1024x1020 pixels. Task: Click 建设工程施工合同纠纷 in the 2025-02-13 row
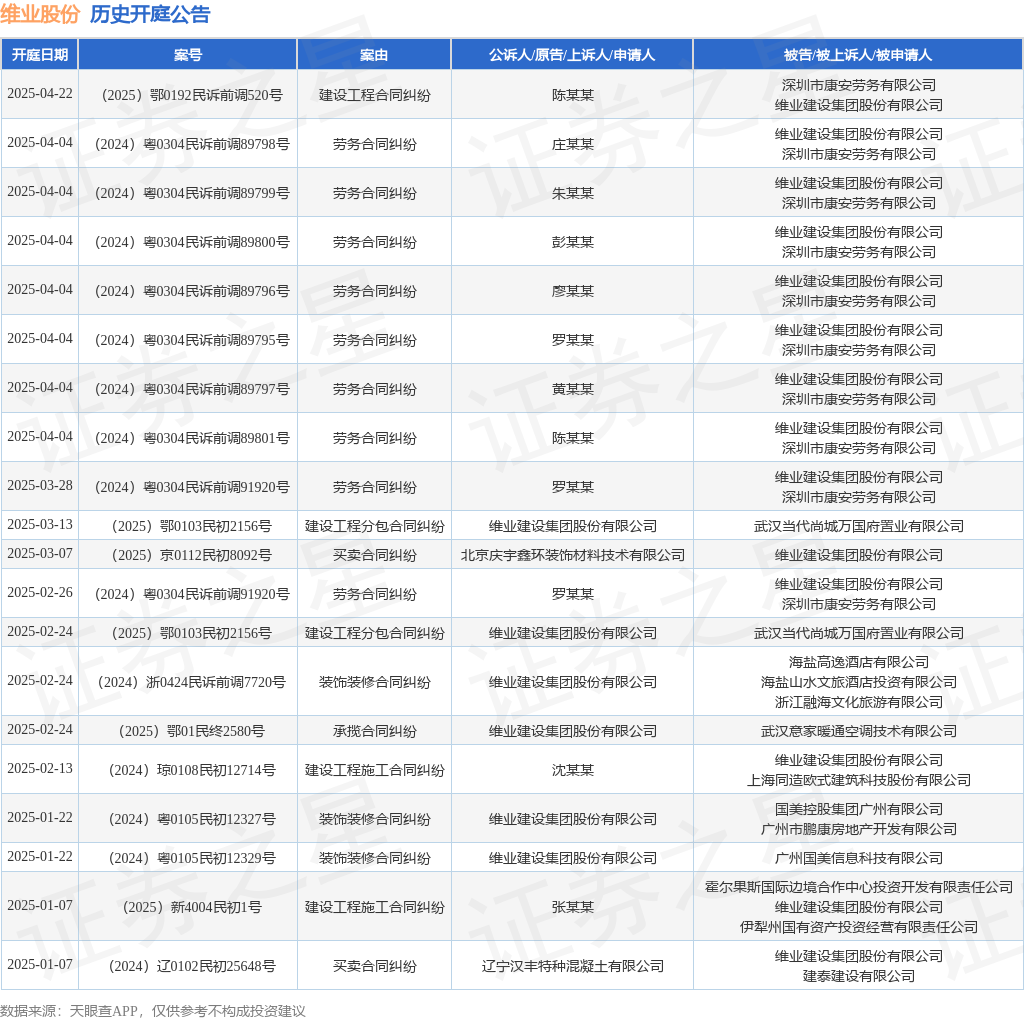[375, 771]
